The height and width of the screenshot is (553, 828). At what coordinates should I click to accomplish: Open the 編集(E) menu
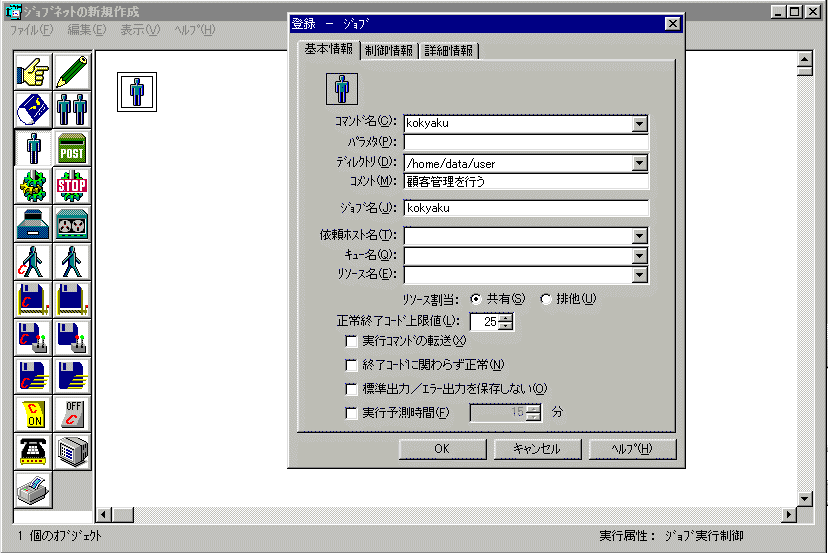click(x=87, y=30)
